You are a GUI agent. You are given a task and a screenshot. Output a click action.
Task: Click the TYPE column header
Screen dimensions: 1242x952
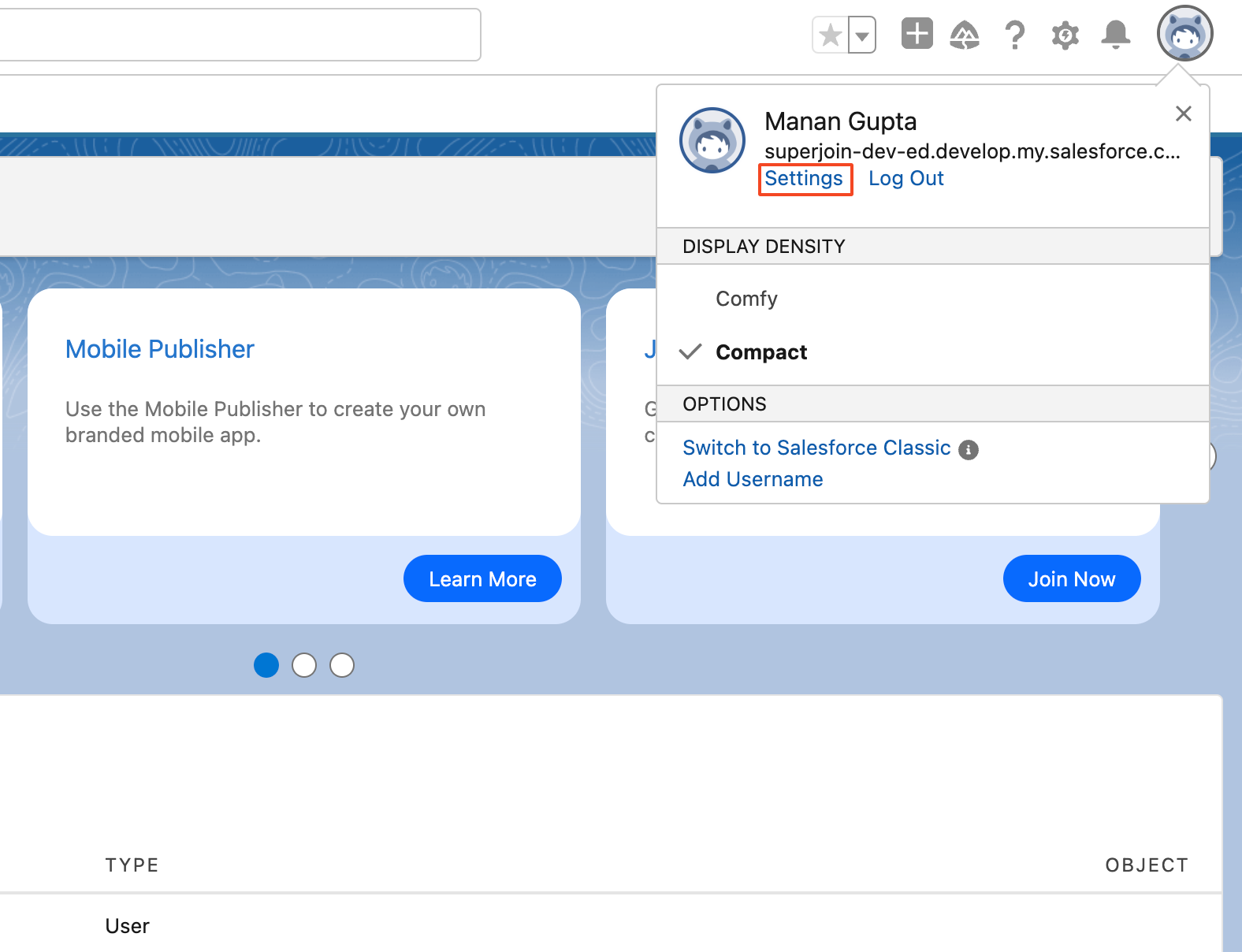(132, 865)
